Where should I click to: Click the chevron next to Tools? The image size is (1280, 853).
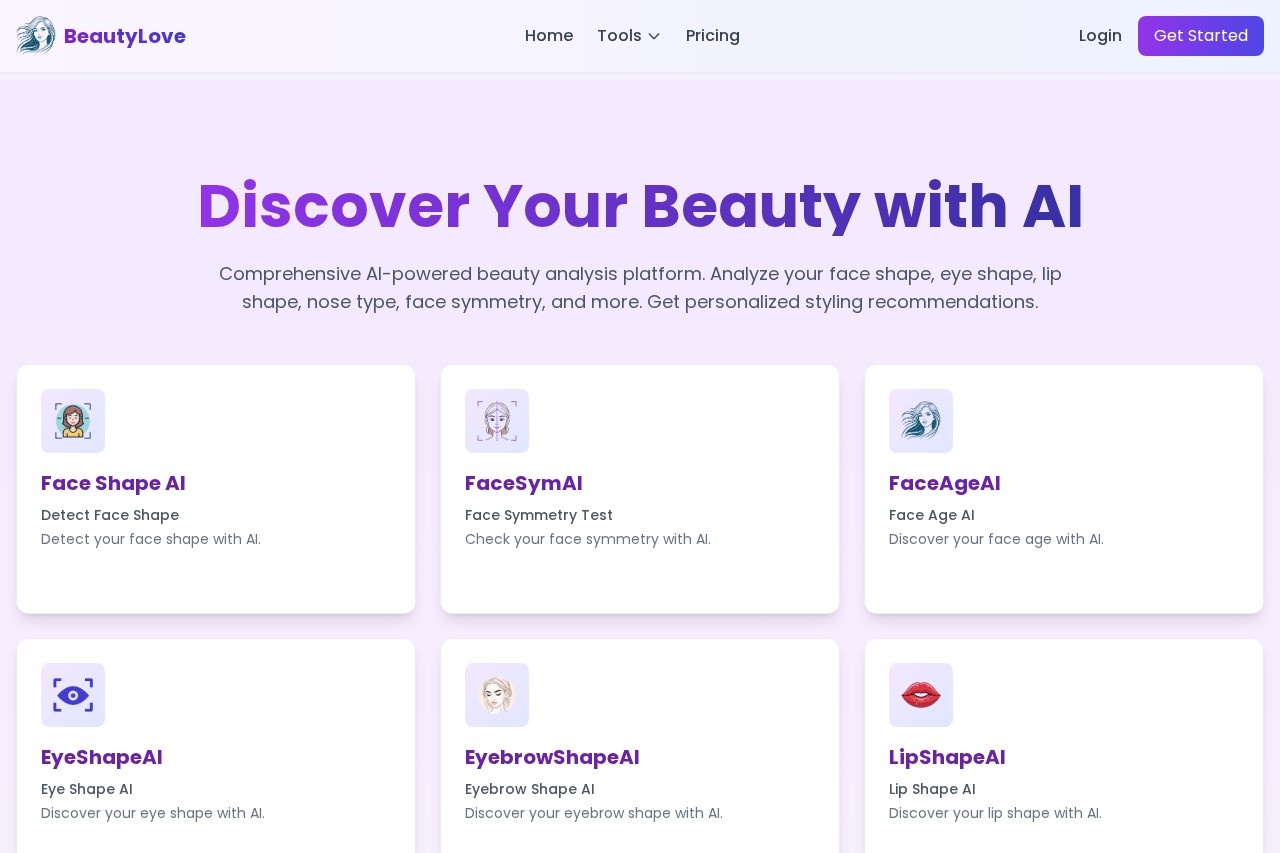point(654,36)
